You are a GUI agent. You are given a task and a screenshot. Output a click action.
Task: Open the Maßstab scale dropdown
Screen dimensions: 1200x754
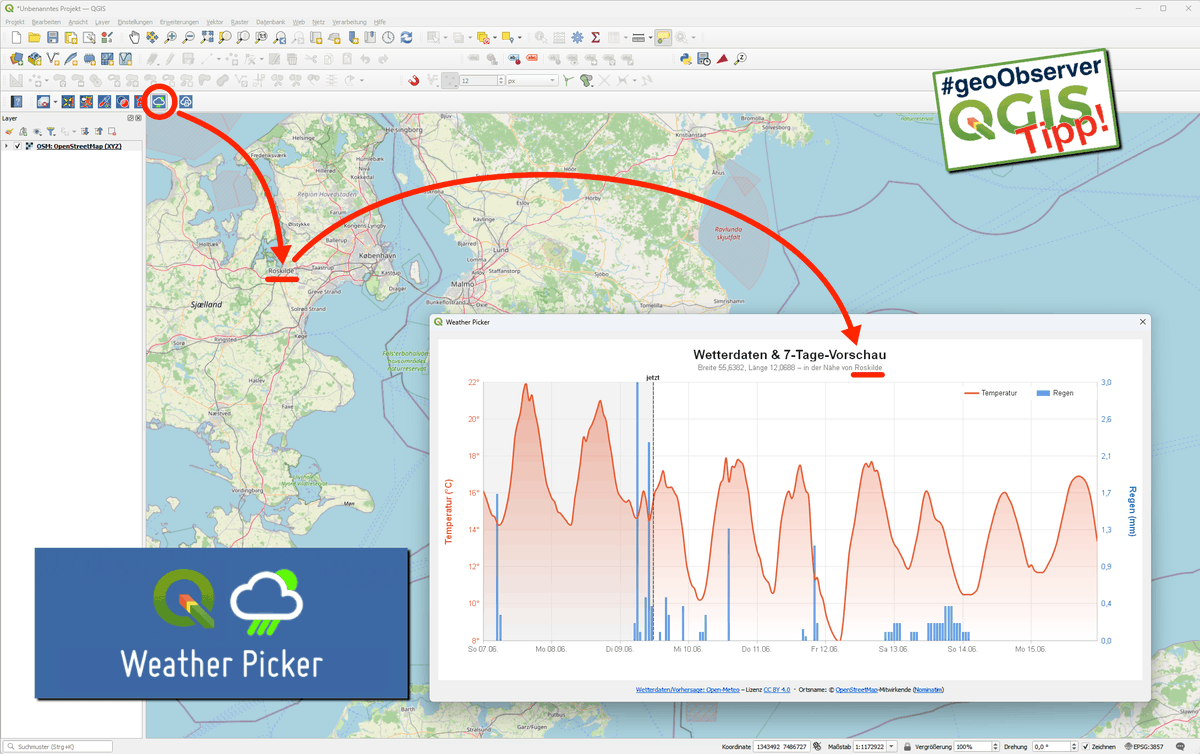(891, 746)
